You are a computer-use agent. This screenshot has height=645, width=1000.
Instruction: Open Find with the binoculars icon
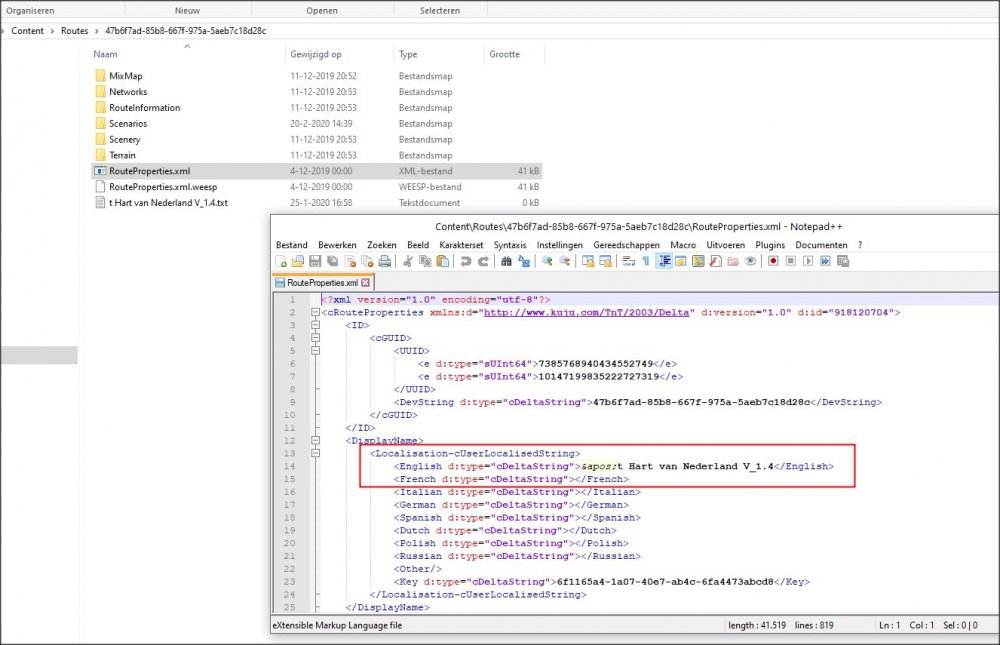click(x=507, y=262)
